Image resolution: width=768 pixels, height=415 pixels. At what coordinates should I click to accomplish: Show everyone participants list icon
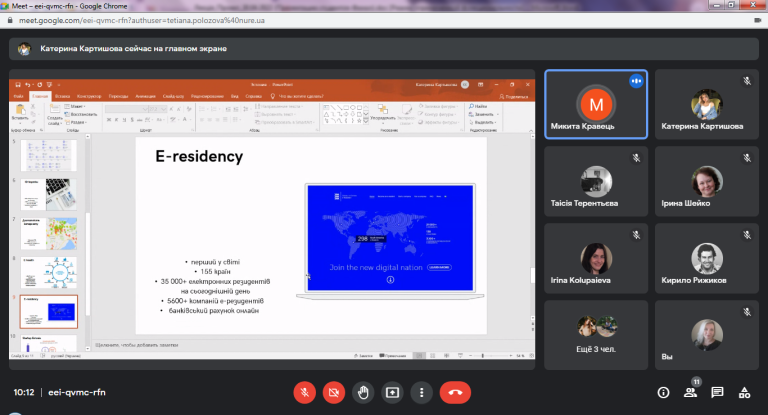pos(690,392)
